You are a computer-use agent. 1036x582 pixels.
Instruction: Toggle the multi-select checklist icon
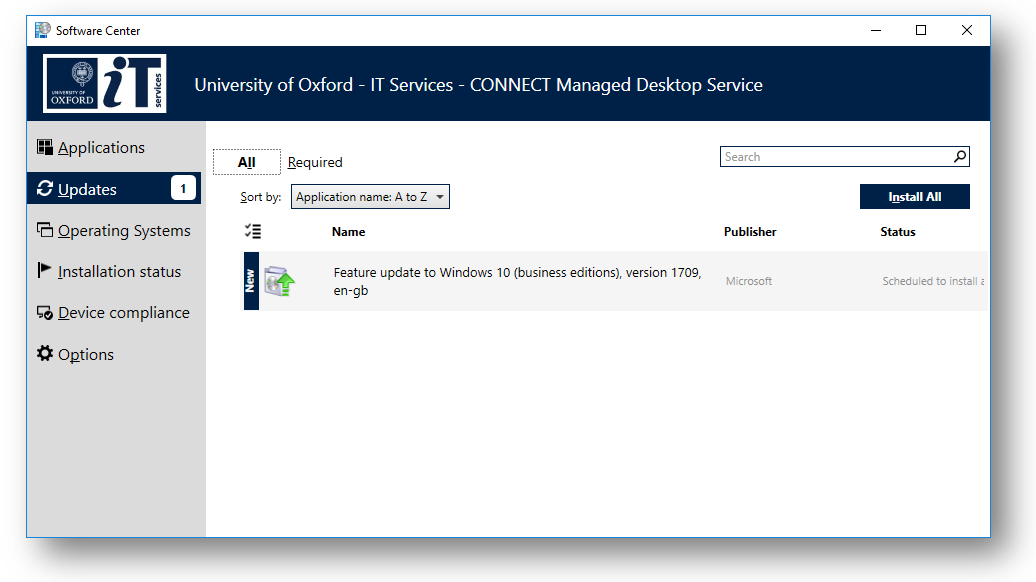[x=252, y=232]
